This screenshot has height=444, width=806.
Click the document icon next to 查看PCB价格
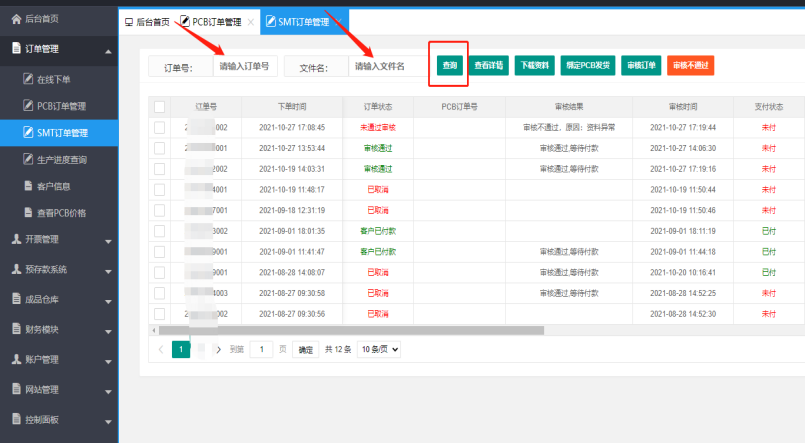[x=28, y=213]
